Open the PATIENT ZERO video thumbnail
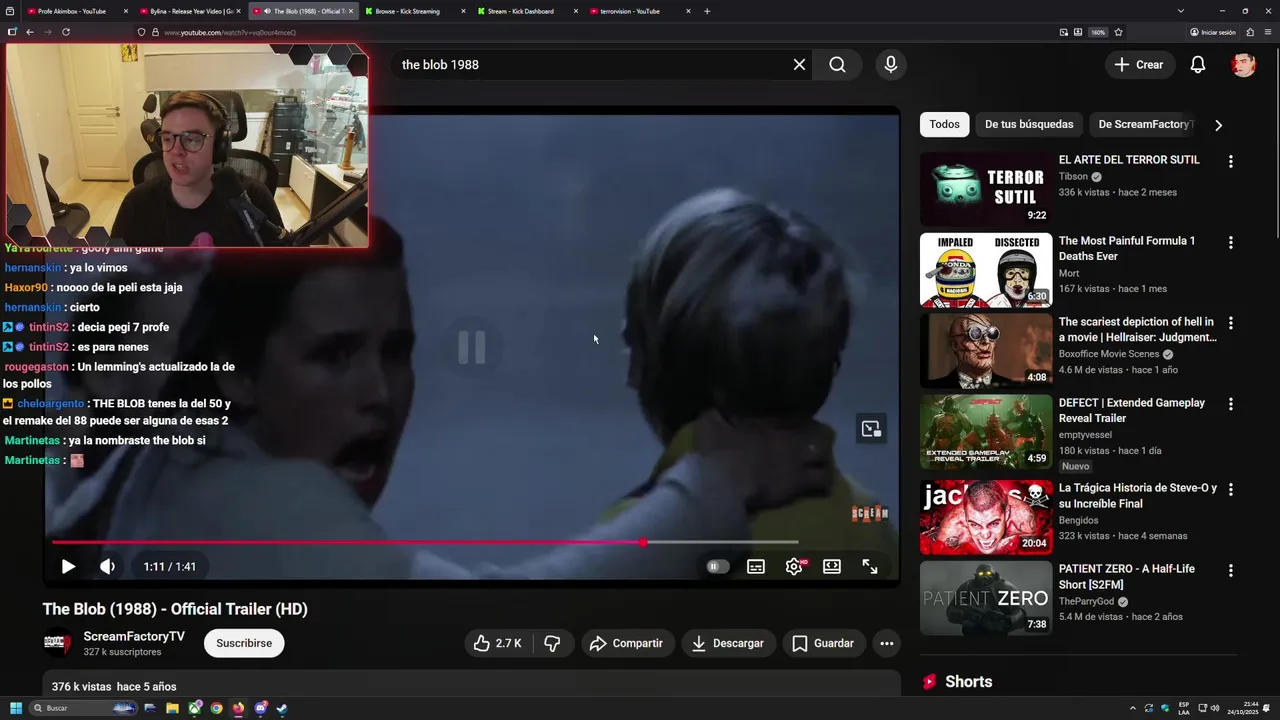This screenshot has width=1280, height=720. (986, 598)
